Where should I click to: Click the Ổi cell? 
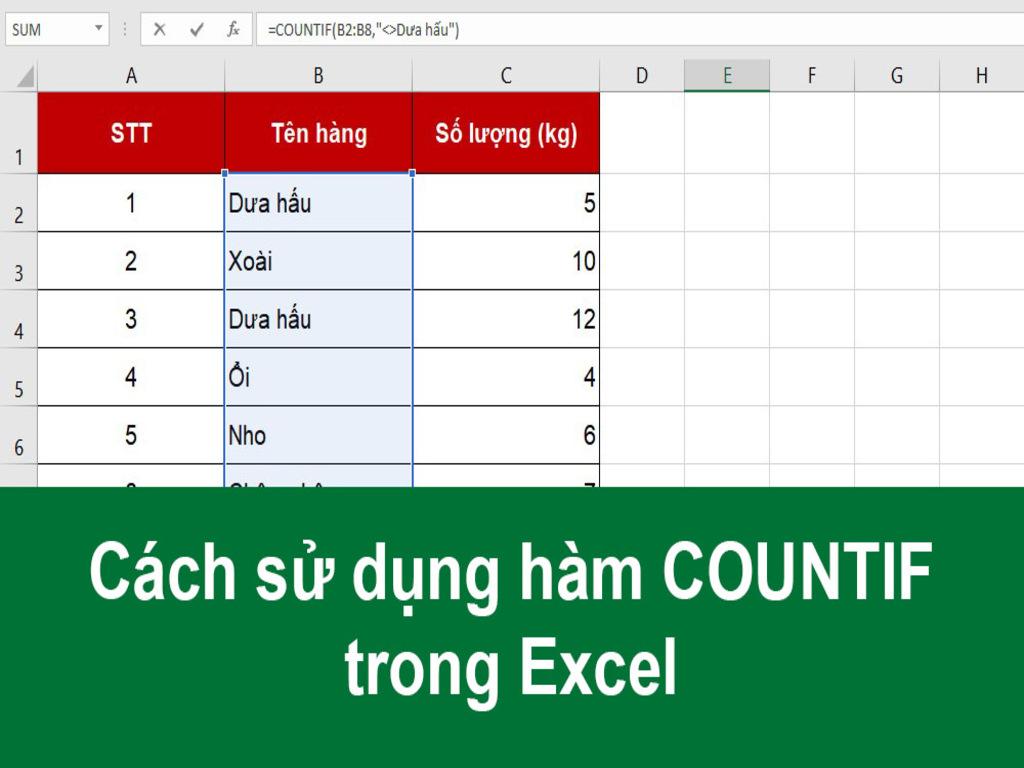click(x=319, y=377)
